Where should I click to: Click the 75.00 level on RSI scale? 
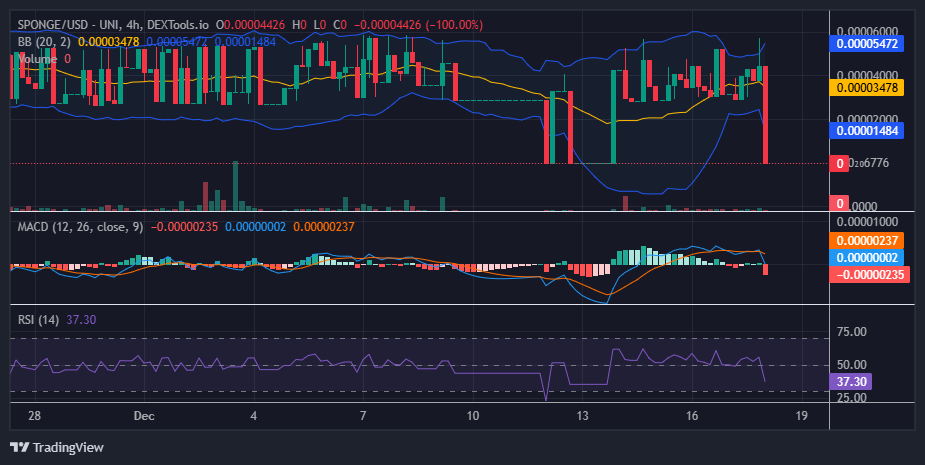coord(852,332)
